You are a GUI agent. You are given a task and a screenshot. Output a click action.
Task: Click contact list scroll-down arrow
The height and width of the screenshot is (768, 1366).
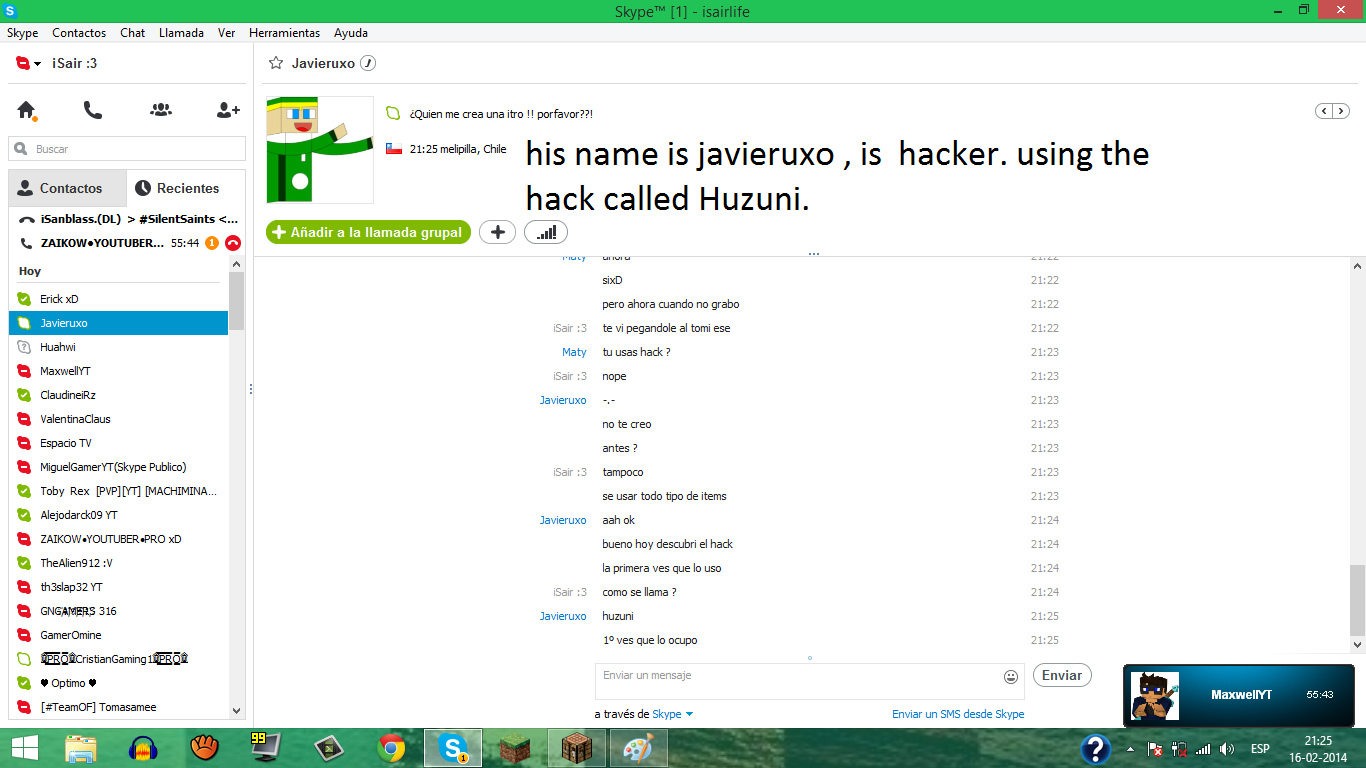[237, 710]
